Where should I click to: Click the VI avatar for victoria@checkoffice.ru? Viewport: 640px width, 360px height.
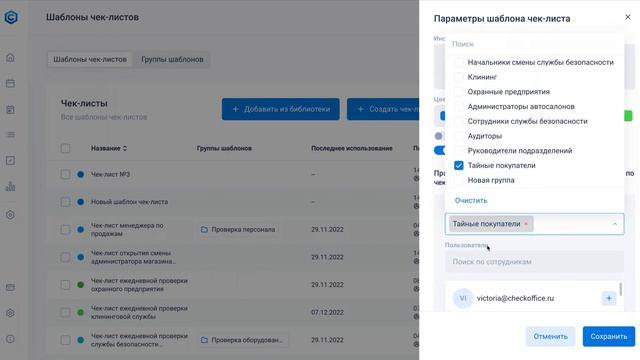pyautogui.click(x=462, y=298)
